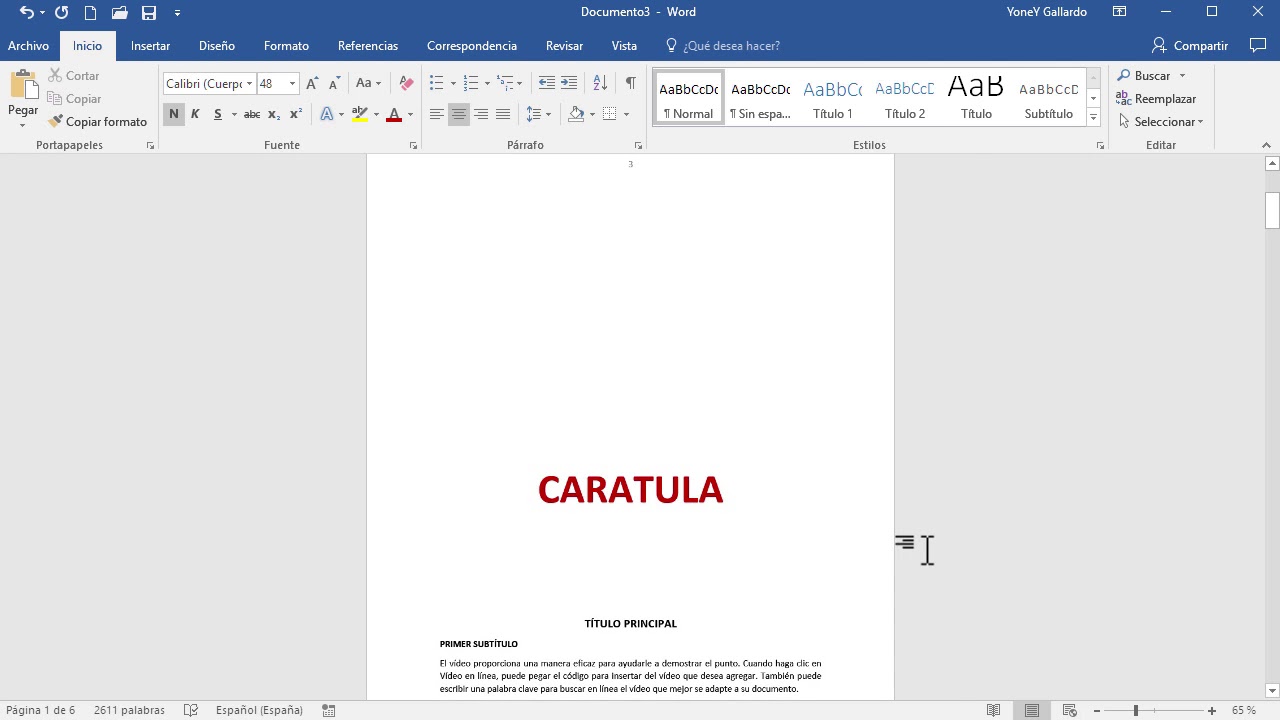Image resolution: width=1280 pixels, height=720 pixels.
Task: Zoom in with the plus button
Action: tap(1212, 710)
